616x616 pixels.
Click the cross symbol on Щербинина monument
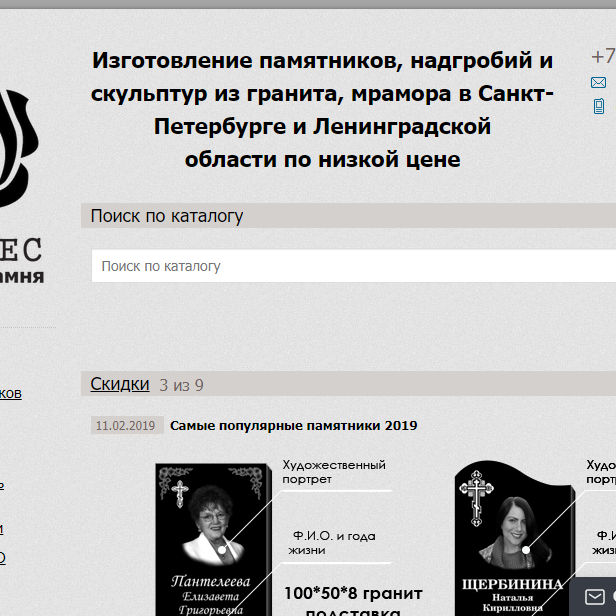tap(476, 492)
